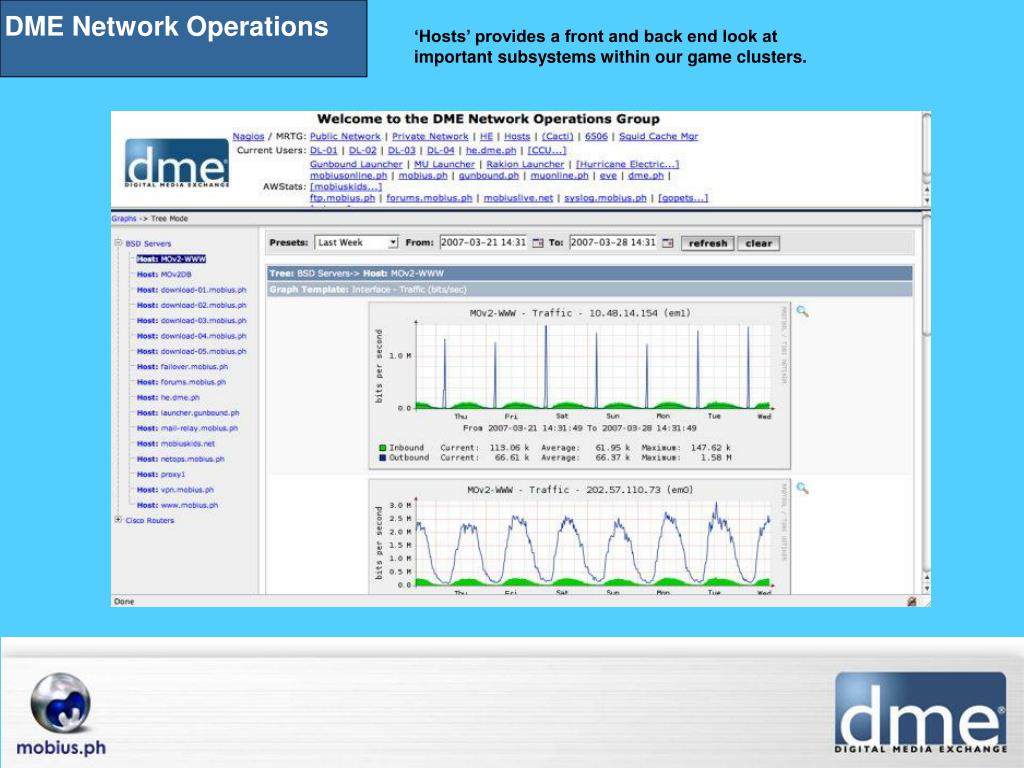Click the main pane vertical scrollbar
The image size is (1024, 768).
pyautogui.click(x=926, y=404)
